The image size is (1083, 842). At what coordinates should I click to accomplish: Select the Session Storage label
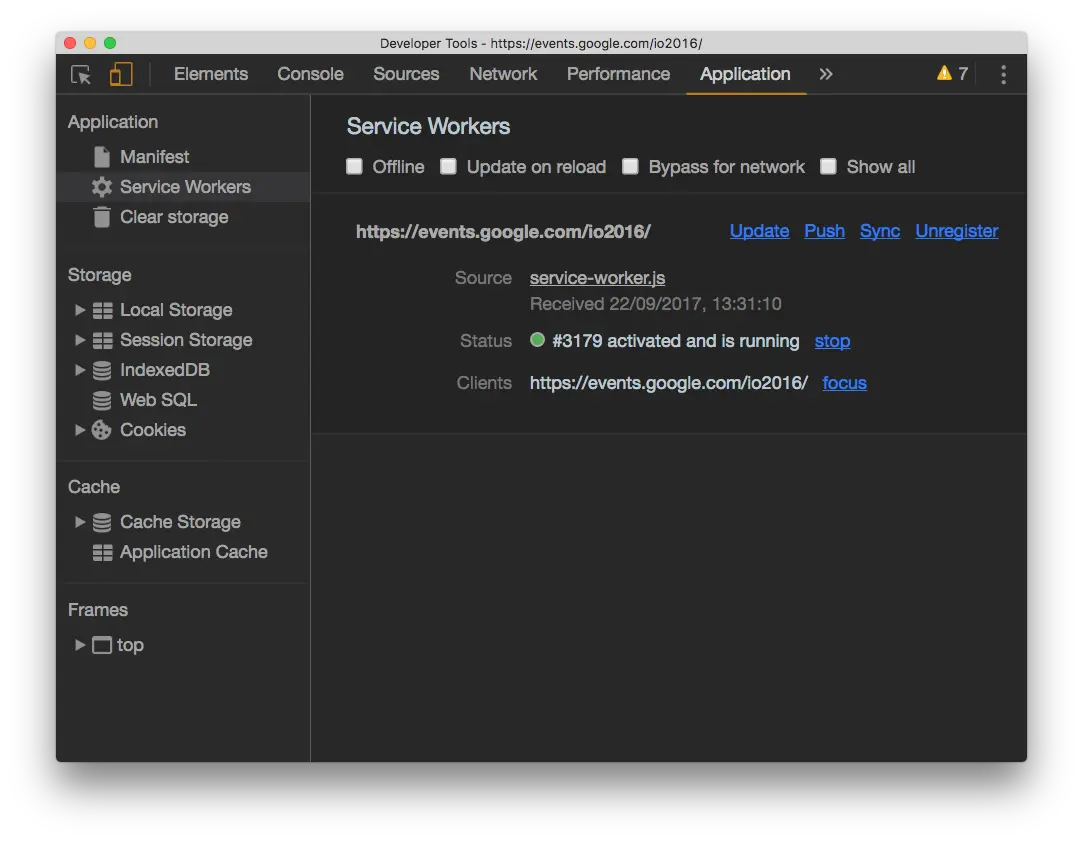(x=186, y=340)
